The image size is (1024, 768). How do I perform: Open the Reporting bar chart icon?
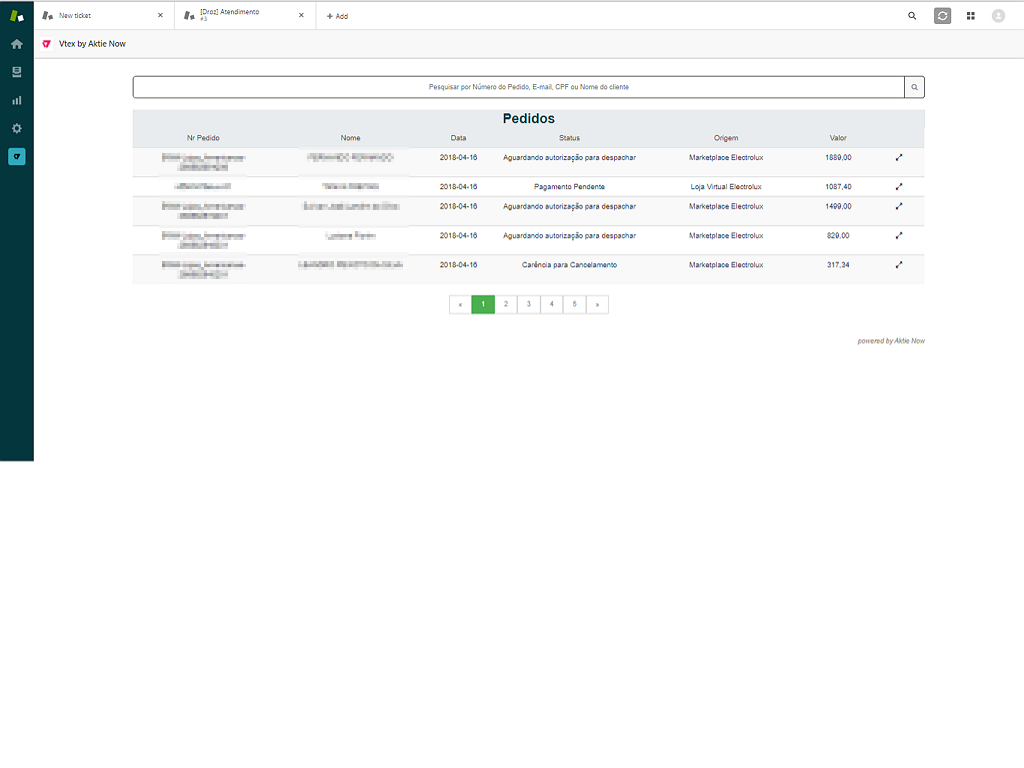(16, 100)
